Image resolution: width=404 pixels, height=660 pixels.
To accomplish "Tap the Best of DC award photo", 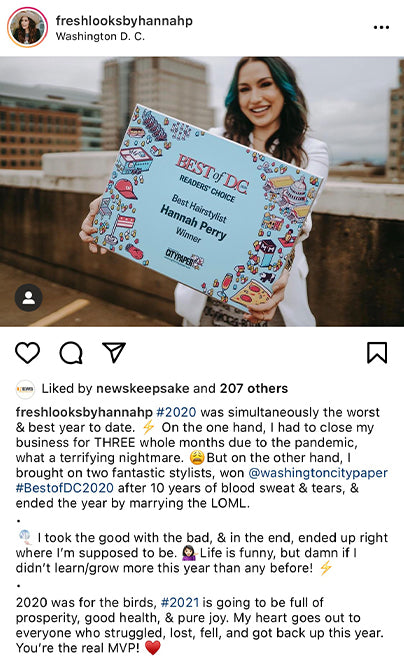I will 202,192.
